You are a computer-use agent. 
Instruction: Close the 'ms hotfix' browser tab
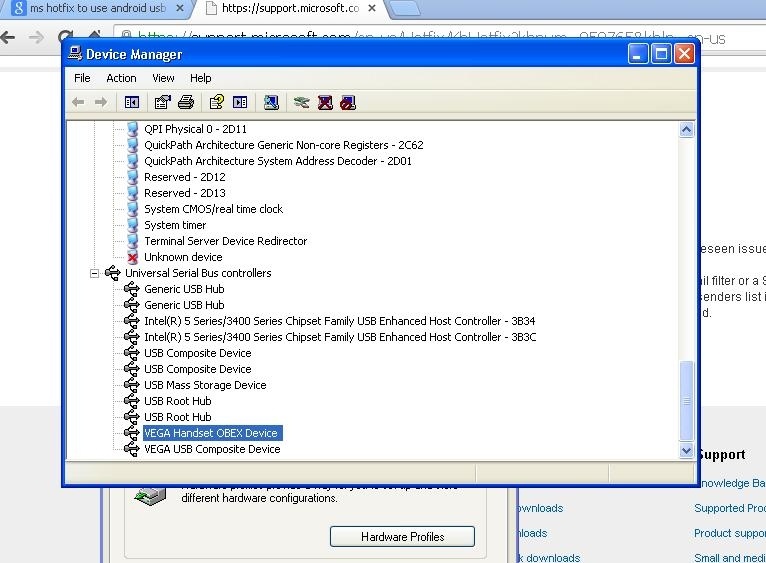coord(180,8)
